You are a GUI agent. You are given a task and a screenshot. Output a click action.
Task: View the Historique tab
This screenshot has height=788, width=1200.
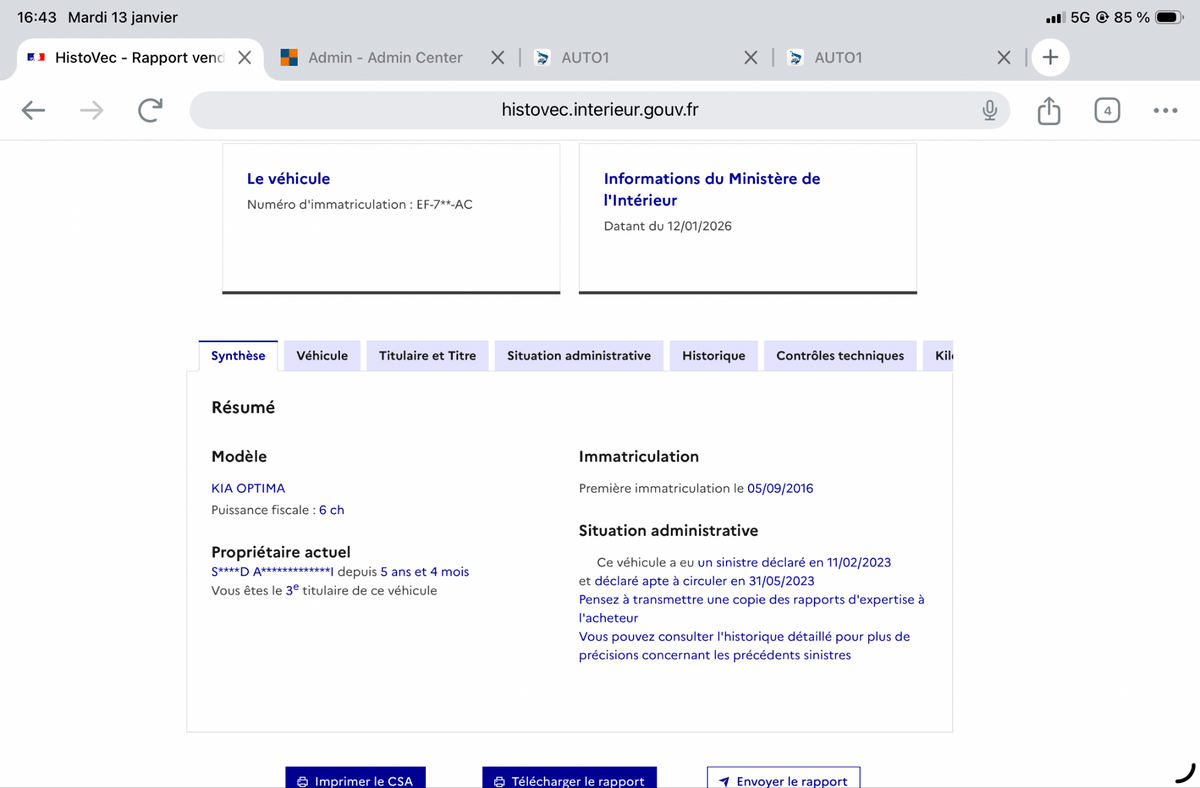tap(713, 356)
